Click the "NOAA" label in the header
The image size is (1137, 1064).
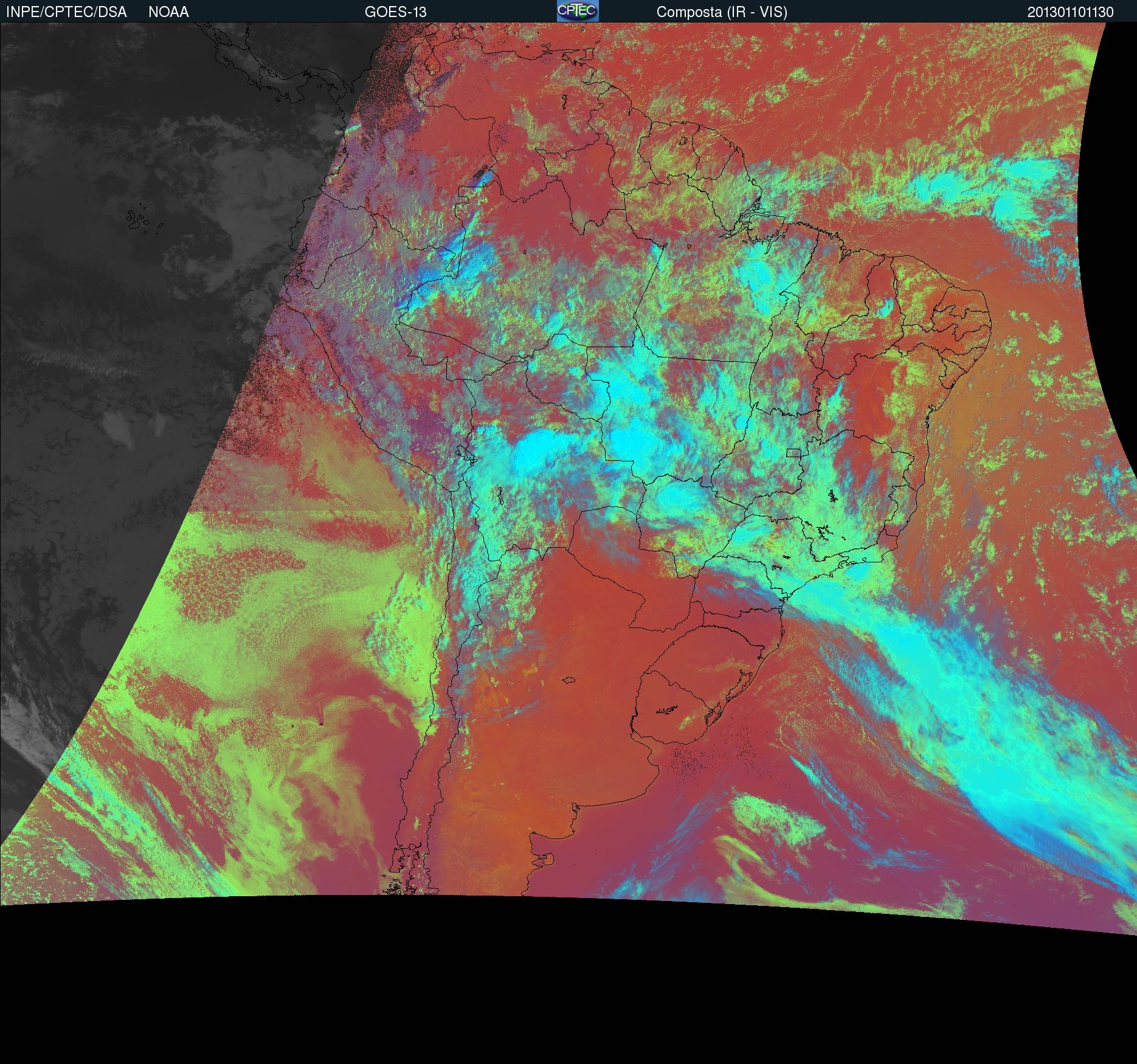pyautogui.click(x=168, y=12)
